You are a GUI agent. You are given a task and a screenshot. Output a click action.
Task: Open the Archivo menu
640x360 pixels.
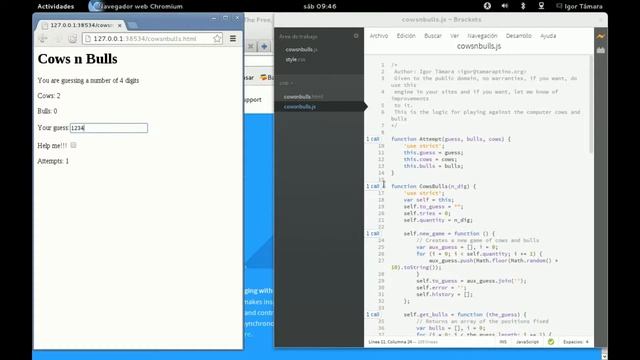click(379, 36)
